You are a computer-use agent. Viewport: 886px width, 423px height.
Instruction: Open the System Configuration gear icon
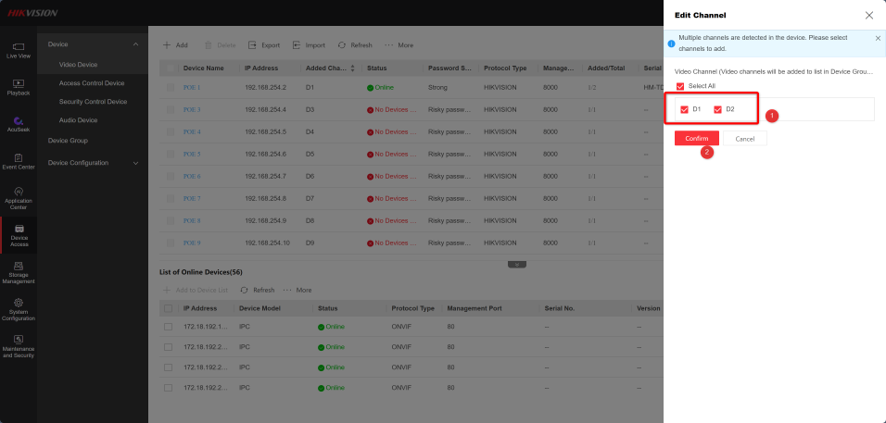tap(18, 303)
